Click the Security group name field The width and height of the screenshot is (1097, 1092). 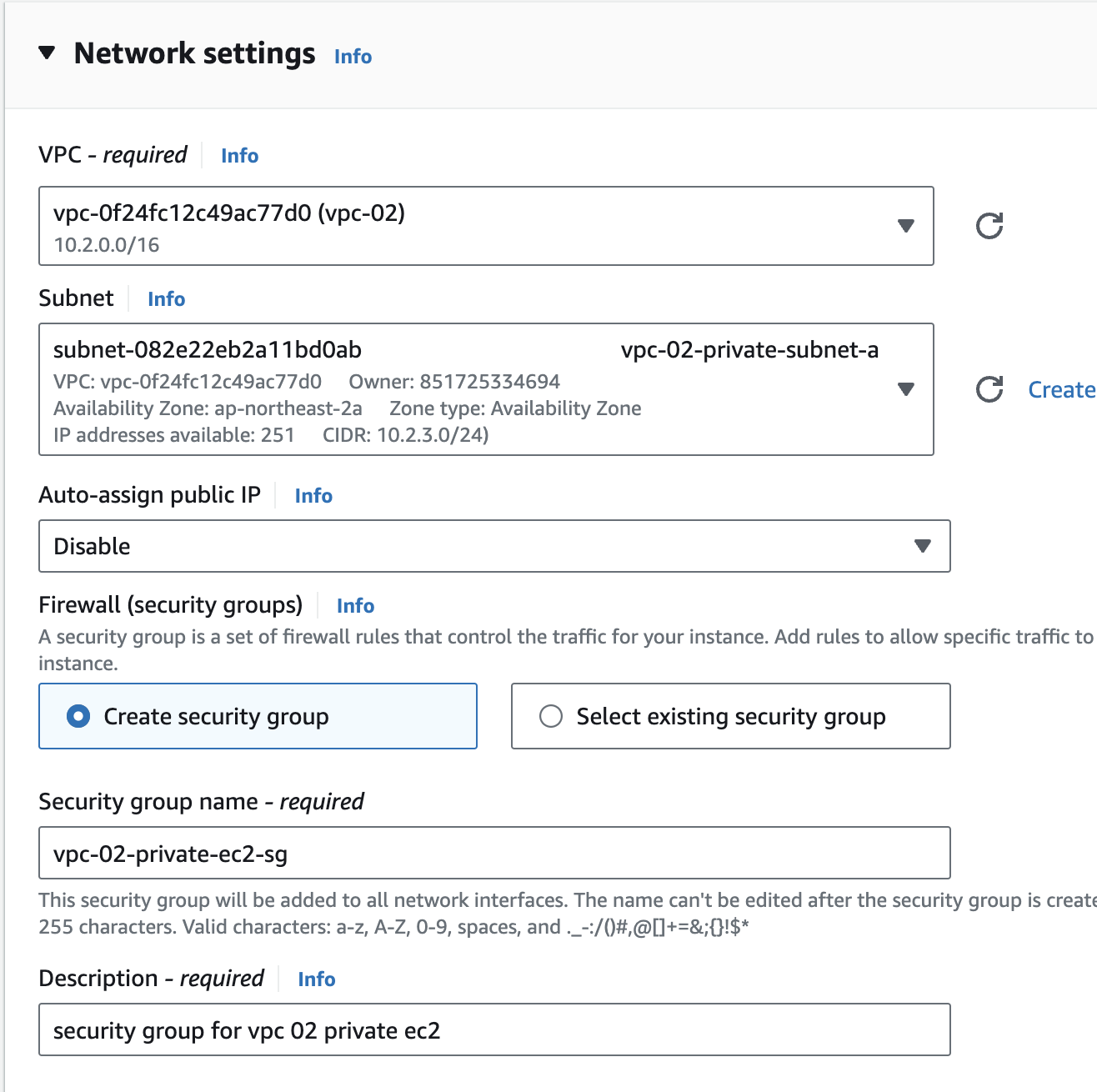click(x=494, y=853)
